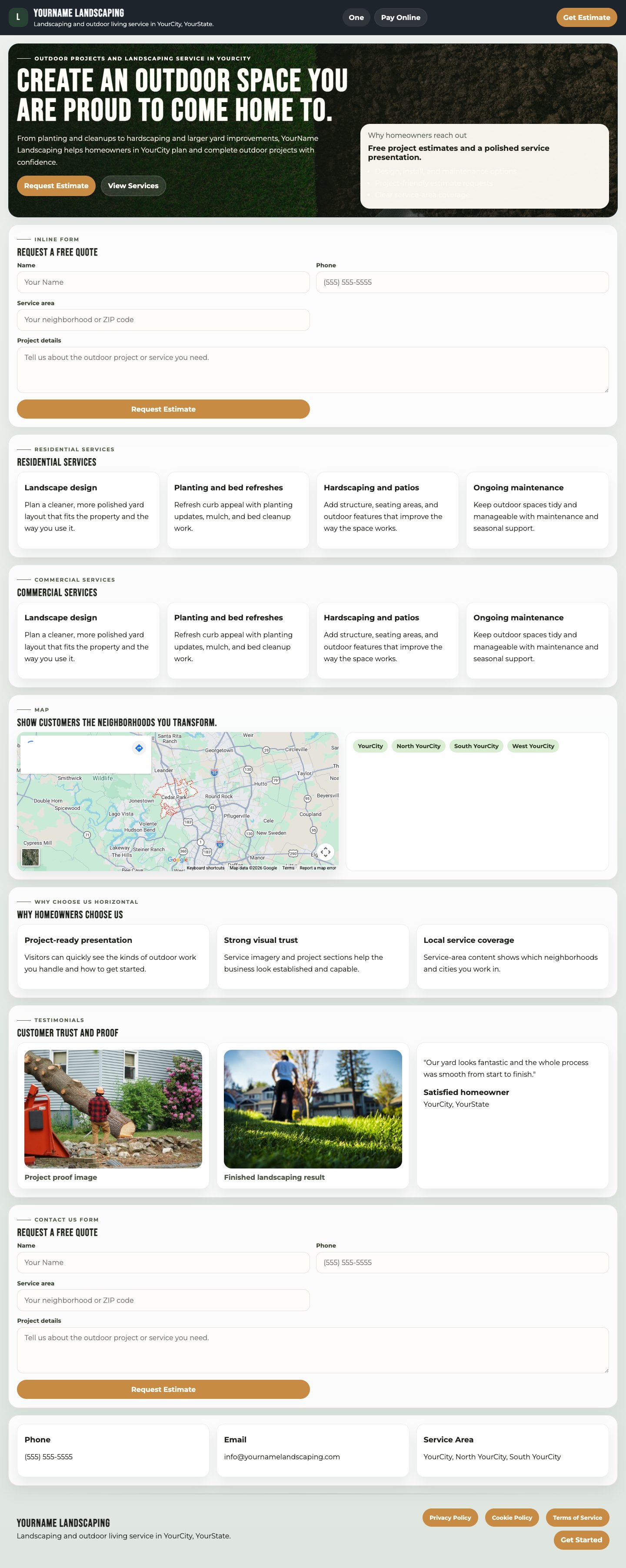This screenshot has width=626, height=1568.
Task: Select Hardscaping and patios under Residential Services
Action: pyautogui.click(x=387, y=510)
